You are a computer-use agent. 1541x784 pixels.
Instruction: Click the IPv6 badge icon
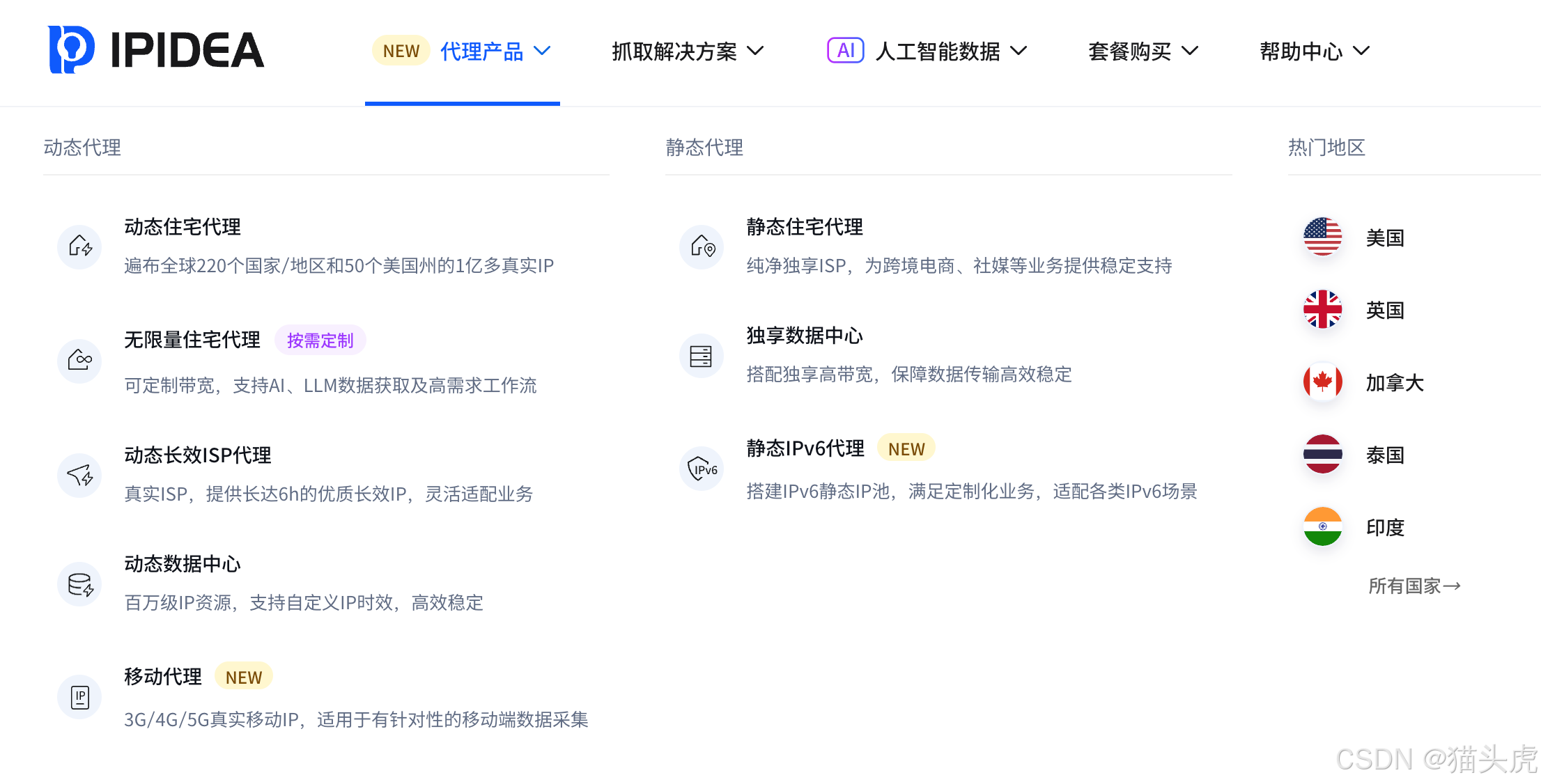702,469
